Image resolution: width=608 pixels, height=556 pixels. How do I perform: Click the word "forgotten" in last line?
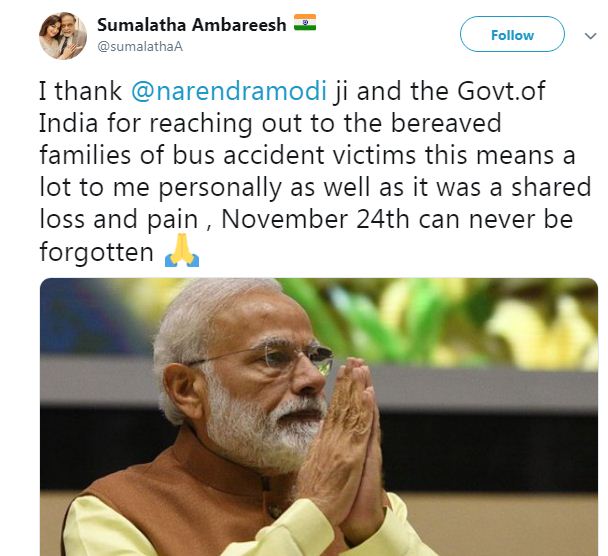tap(97, 253)
